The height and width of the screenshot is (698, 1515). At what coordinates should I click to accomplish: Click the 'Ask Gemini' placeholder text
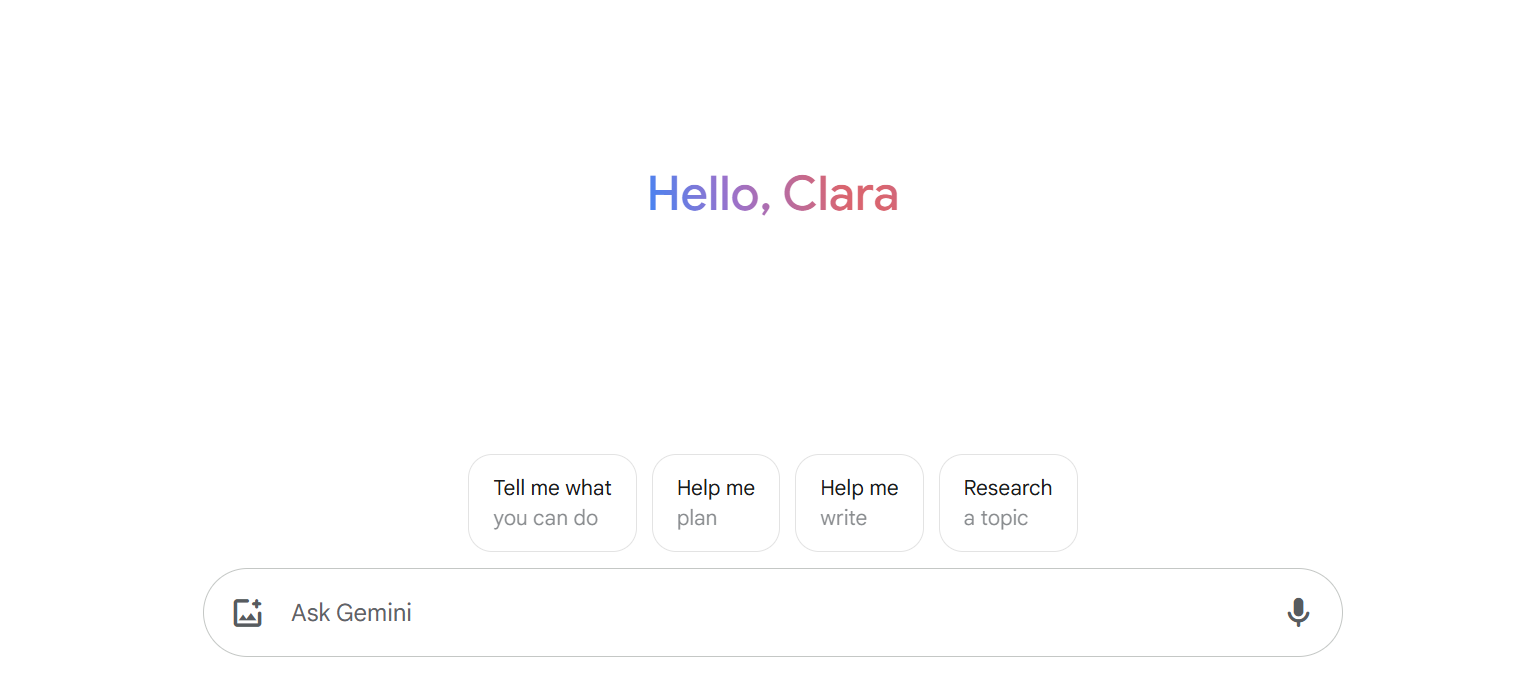pos(351,613)
